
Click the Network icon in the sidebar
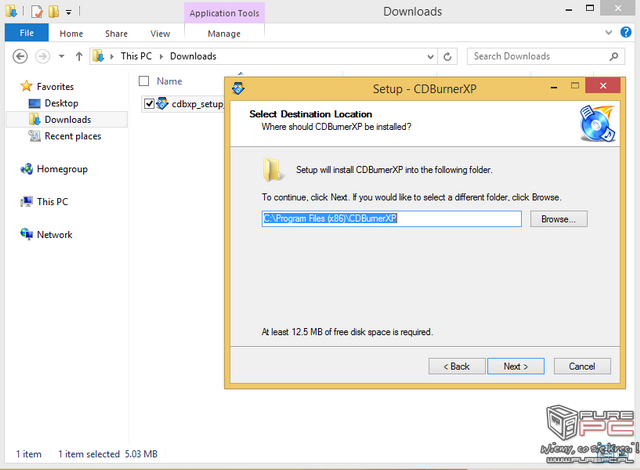pyautogui.click(x=27, y=234)
